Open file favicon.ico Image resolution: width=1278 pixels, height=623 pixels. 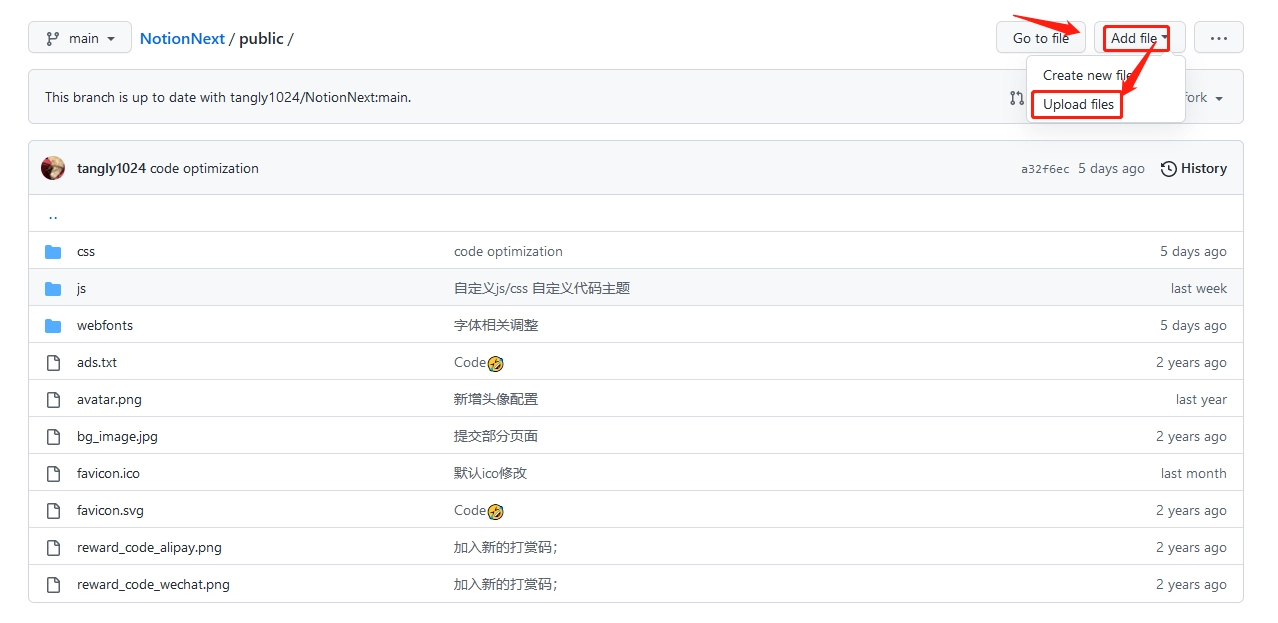point(108,473)
